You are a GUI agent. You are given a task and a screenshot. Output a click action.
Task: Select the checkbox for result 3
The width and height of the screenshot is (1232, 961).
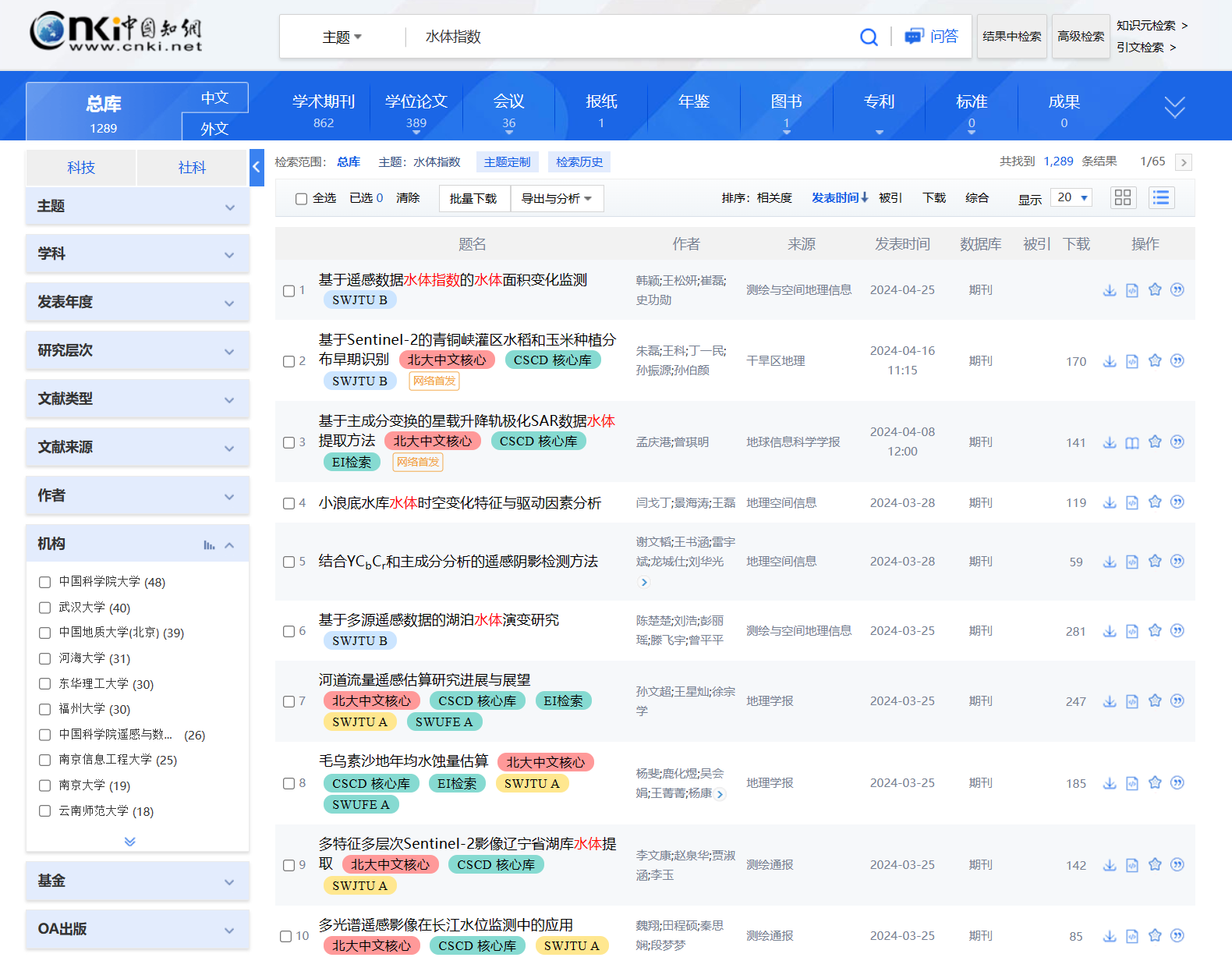pos(289,442)
